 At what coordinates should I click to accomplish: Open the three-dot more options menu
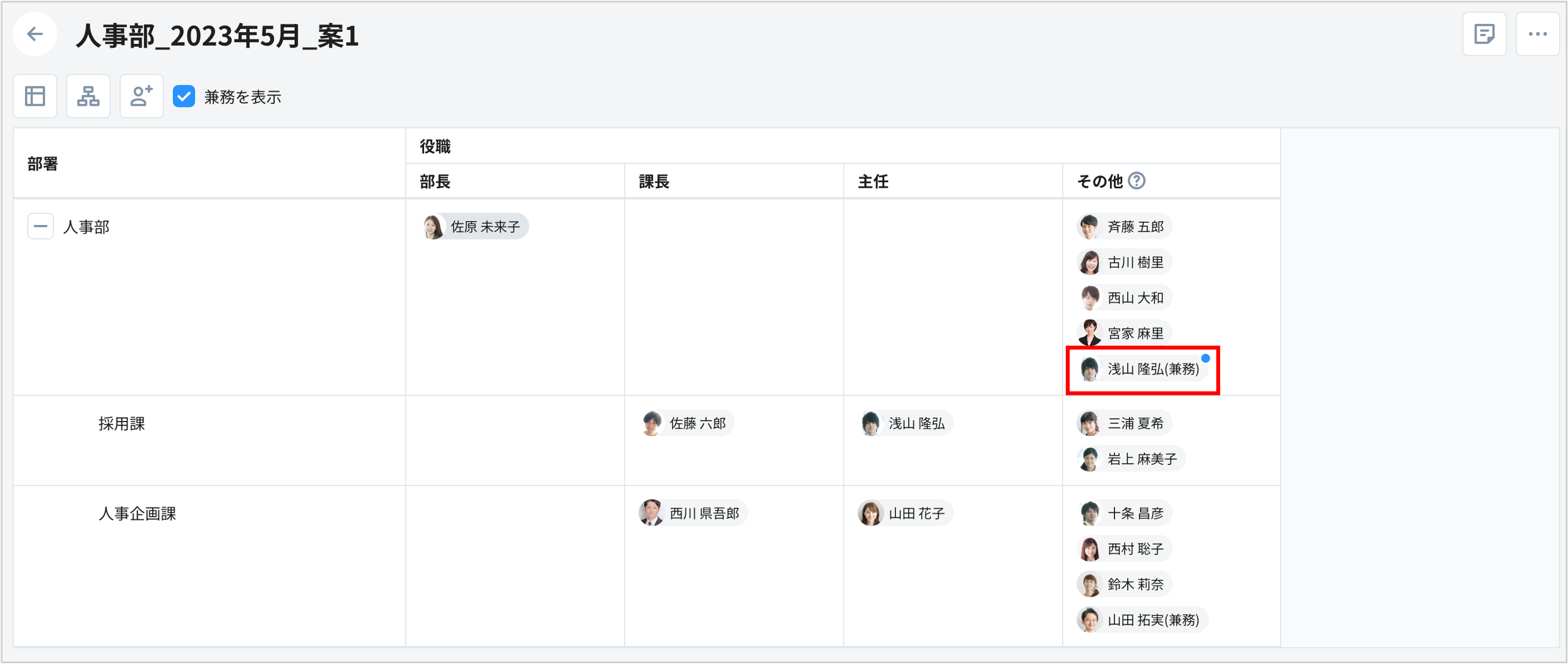pyautogui.click(x=1537, y=34)
